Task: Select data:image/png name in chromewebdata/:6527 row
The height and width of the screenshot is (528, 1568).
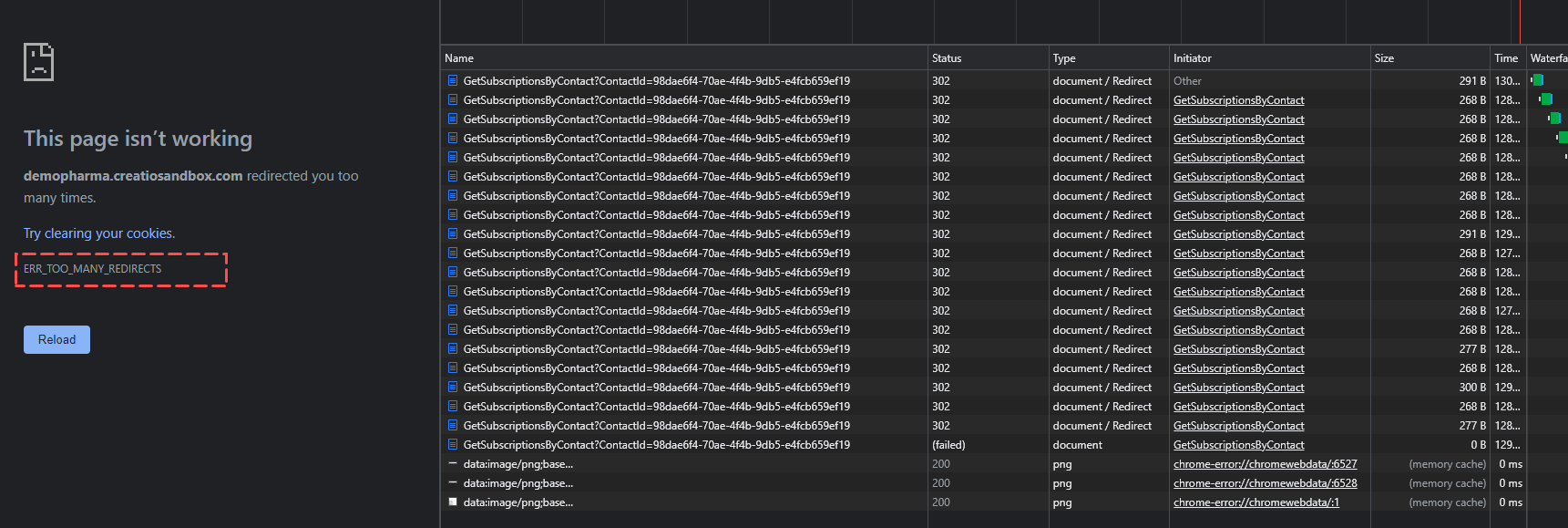Action: click(x=518, y=464)
